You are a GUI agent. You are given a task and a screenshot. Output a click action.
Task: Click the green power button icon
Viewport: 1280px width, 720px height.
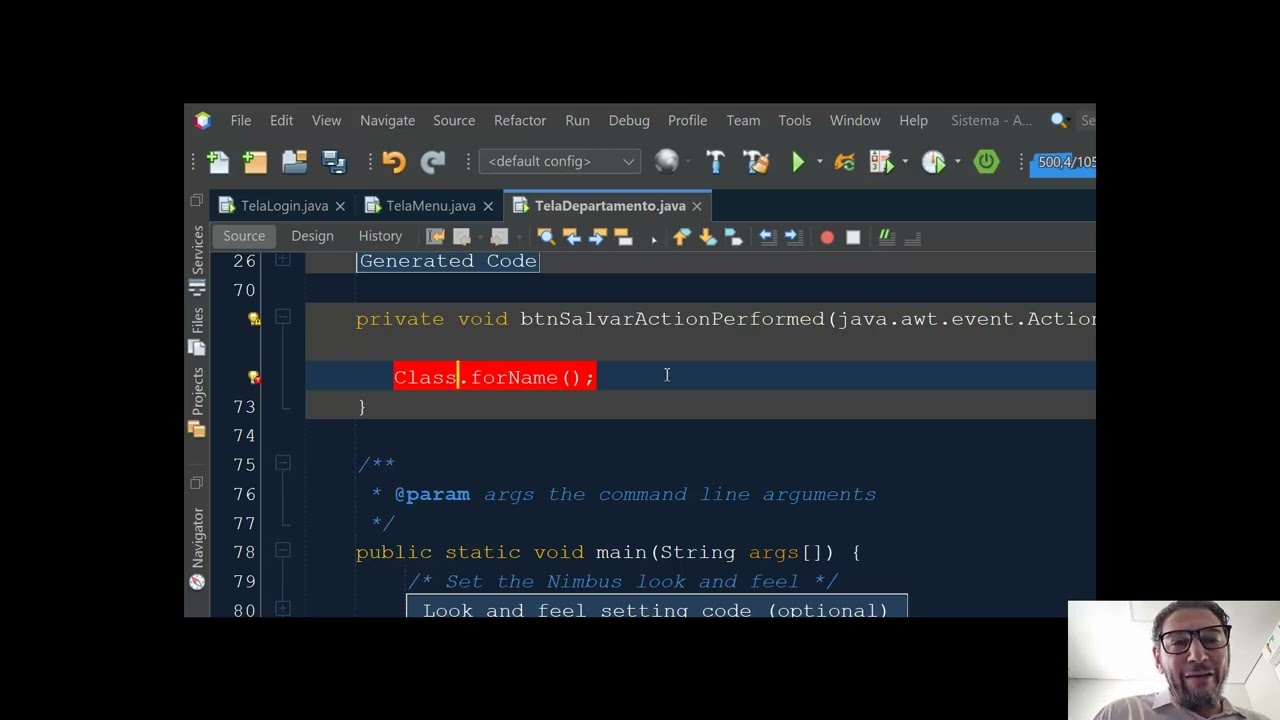(x=986, y=161)
